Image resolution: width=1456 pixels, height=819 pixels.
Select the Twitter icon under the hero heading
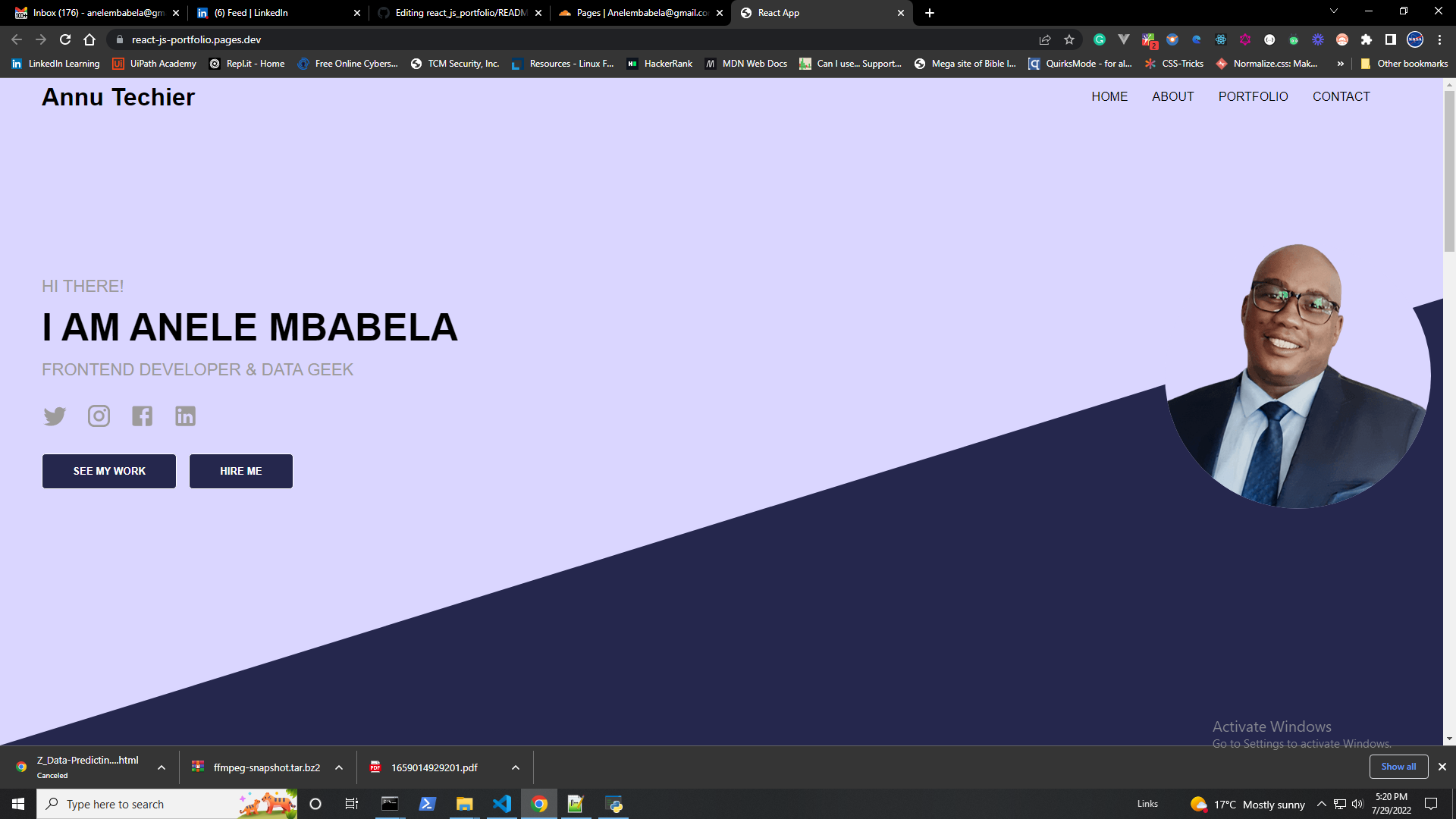coord(55,416)
